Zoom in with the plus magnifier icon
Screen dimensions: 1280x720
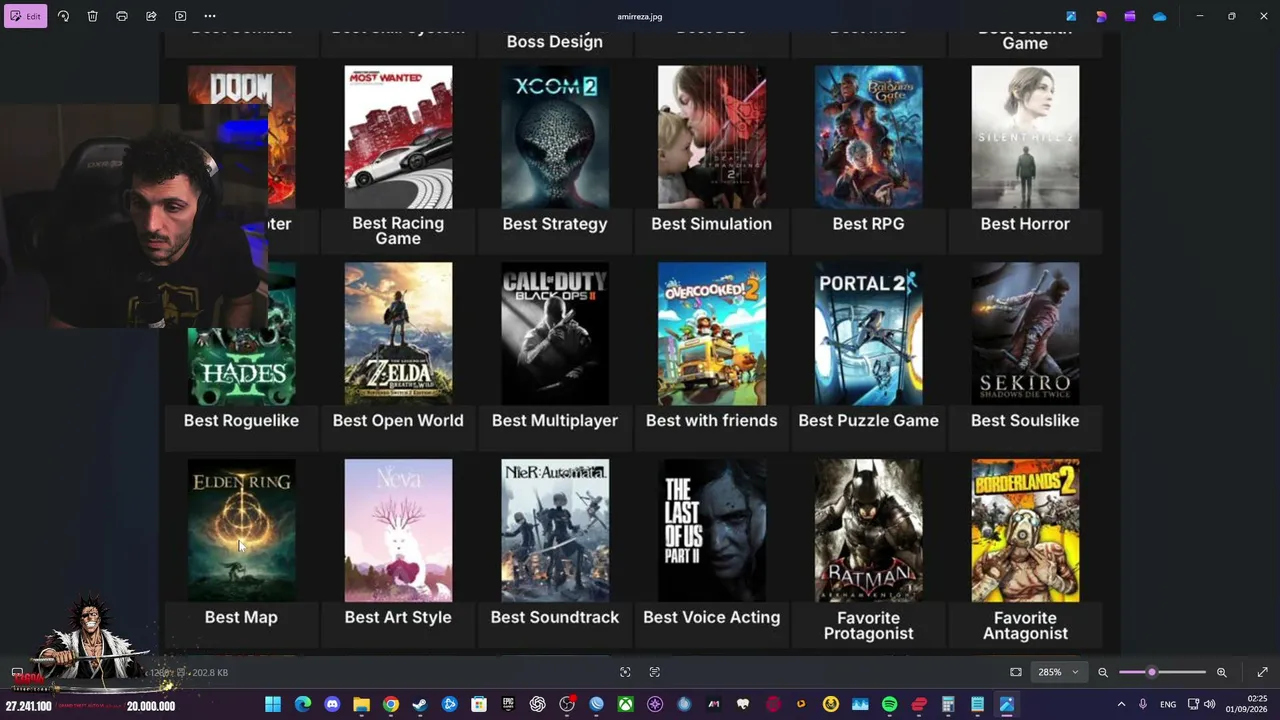pos(1222,672)
